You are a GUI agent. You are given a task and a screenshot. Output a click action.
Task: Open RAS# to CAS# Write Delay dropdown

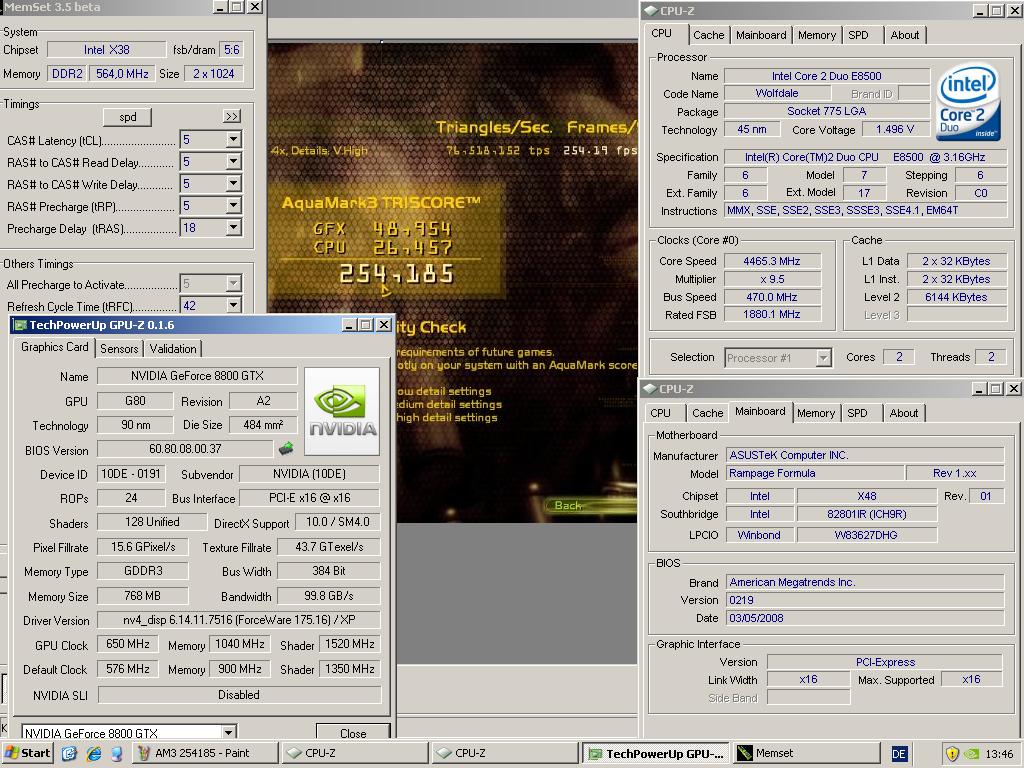(x=233, y=184)
